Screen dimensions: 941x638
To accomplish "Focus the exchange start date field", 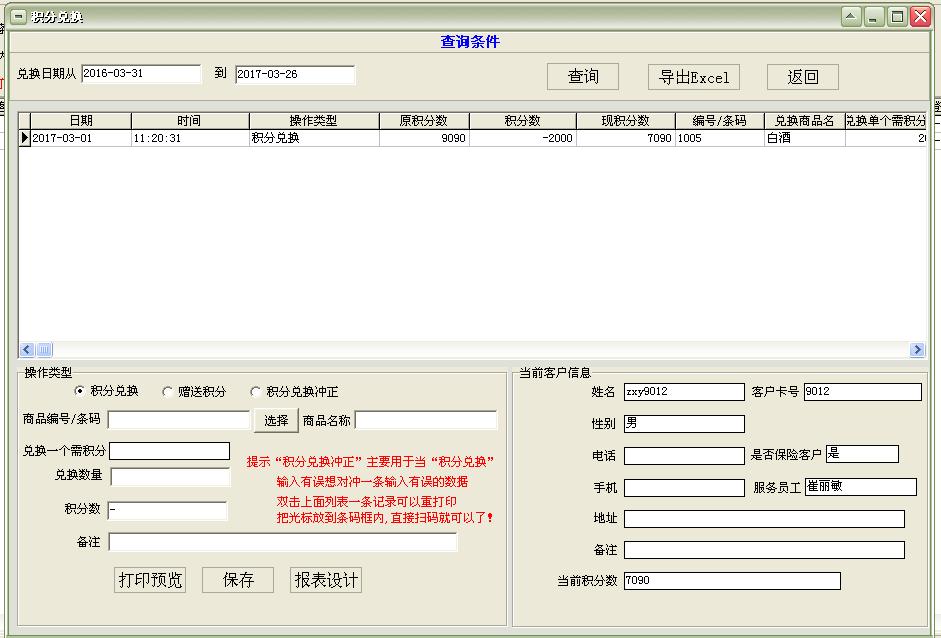I will (x=141, y=74).
